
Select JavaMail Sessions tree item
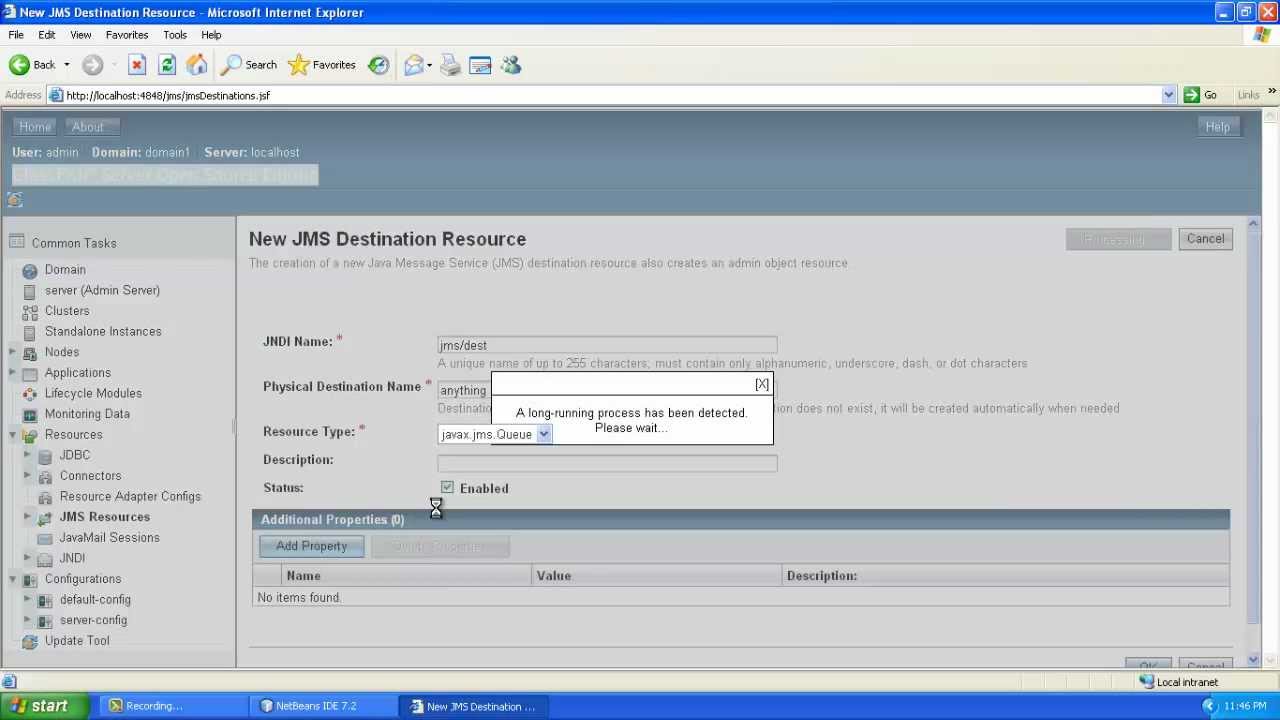click(109, 538)
